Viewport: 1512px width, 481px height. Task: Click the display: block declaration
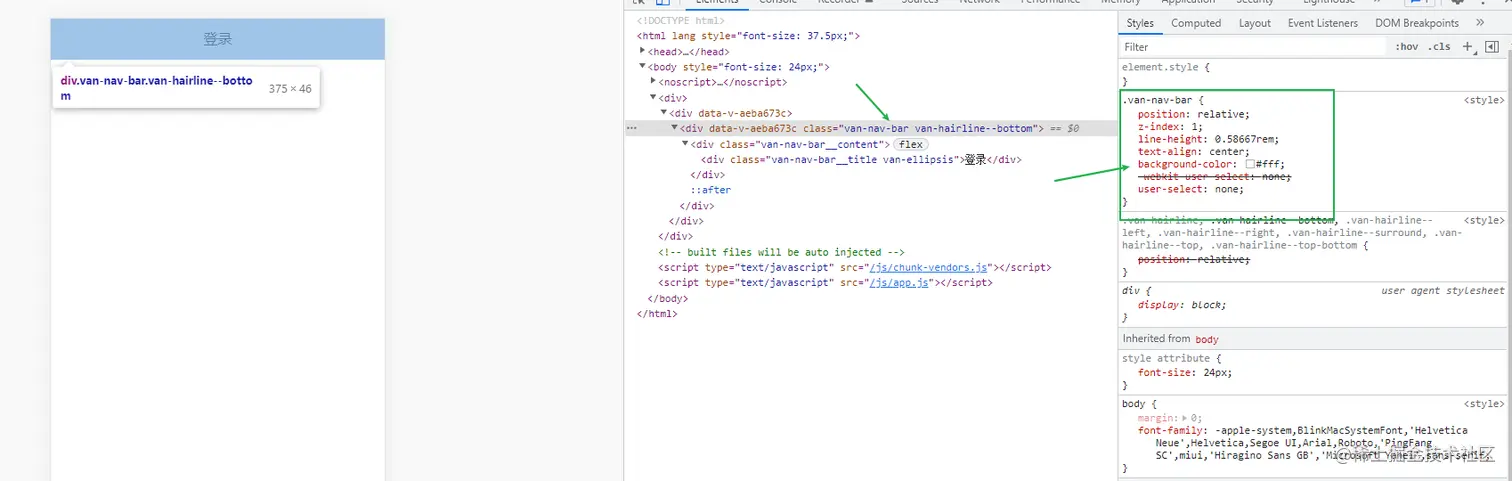tap(1182, 305)
